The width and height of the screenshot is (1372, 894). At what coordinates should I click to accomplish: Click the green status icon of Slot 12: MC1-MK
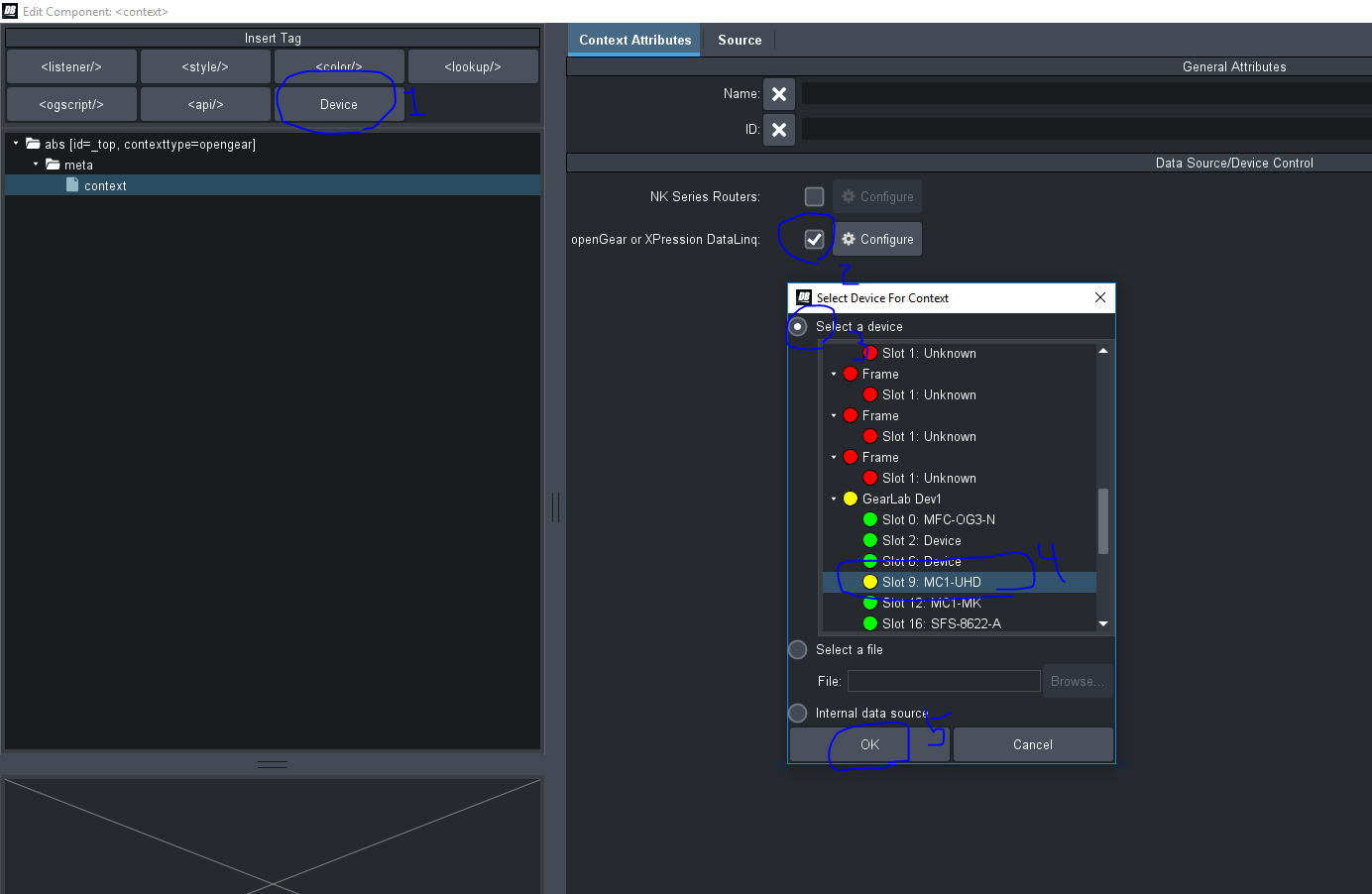(870, 603)
